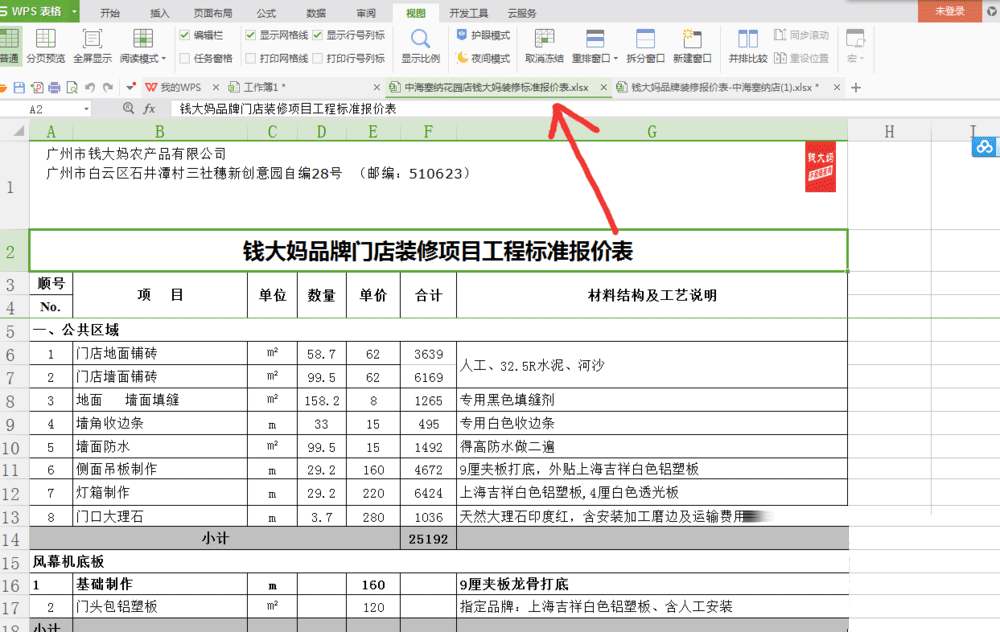Save the workbook with the floppy icon
1000x632 pixels.
(19, 87)
